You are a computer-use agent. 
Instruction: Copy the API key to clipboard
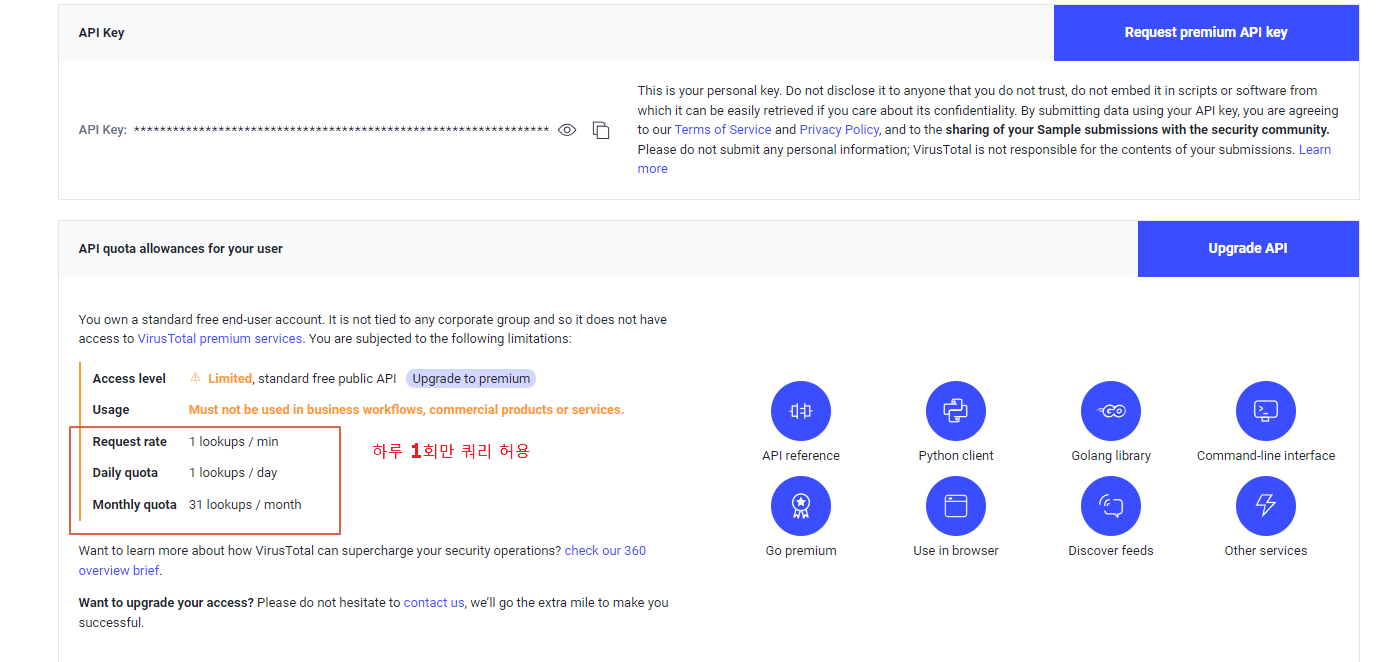click(x=601, y=130)
